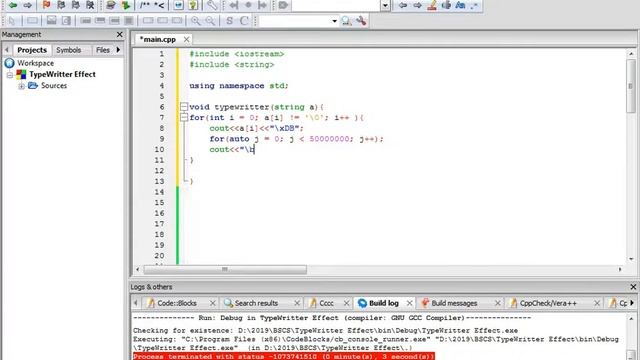The image size is (640, 360).
Task: Collapse the for loop fold at line 7
Action: point(184,118)
